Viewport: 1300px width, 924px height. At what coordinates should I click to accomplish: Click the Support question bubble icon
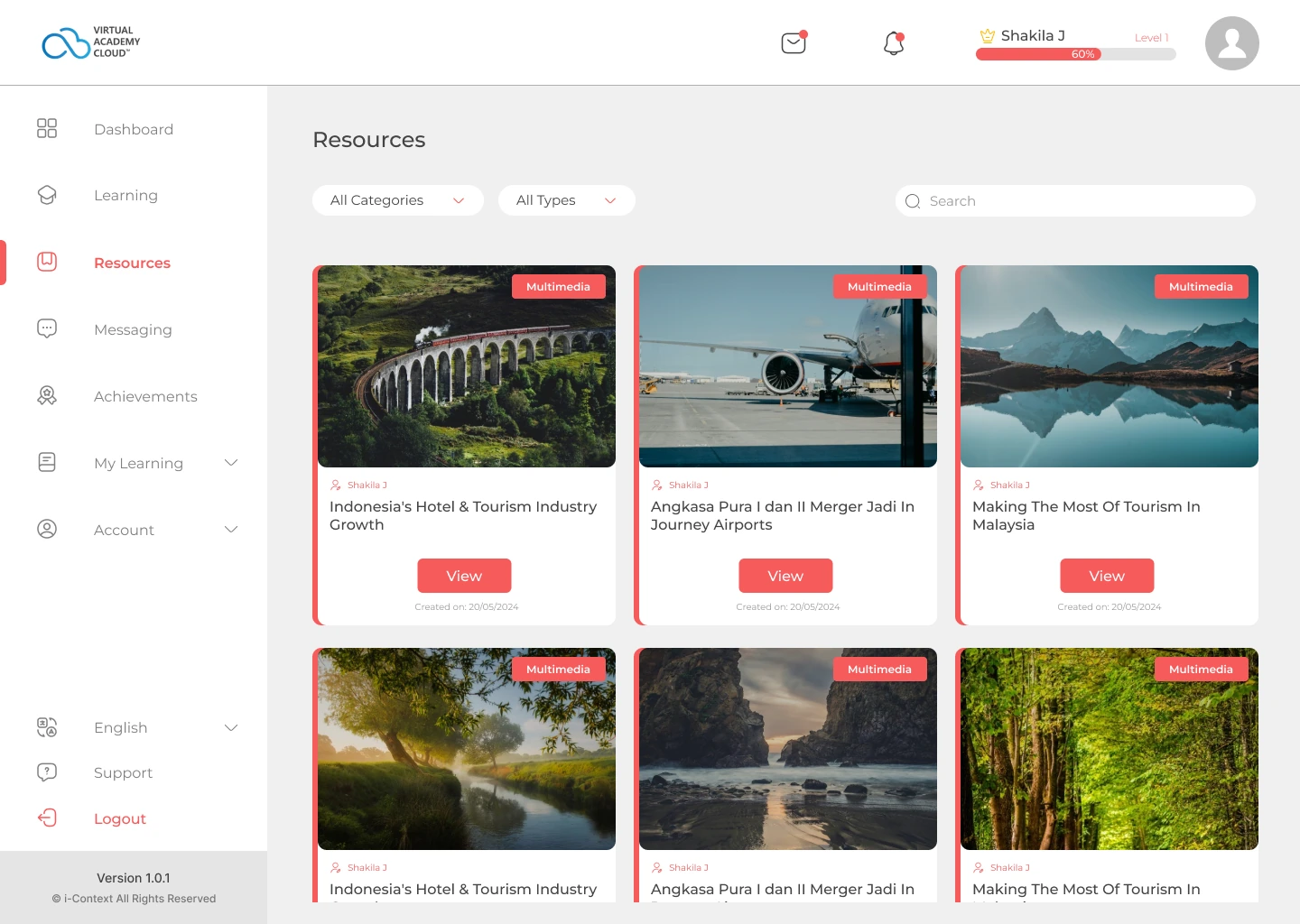[47, 772]
